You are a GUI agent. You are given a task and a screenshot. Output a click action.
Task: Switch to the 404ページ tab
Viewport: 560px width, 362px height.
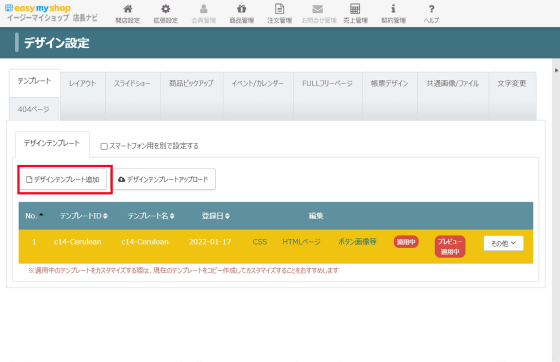click(34, 109)
